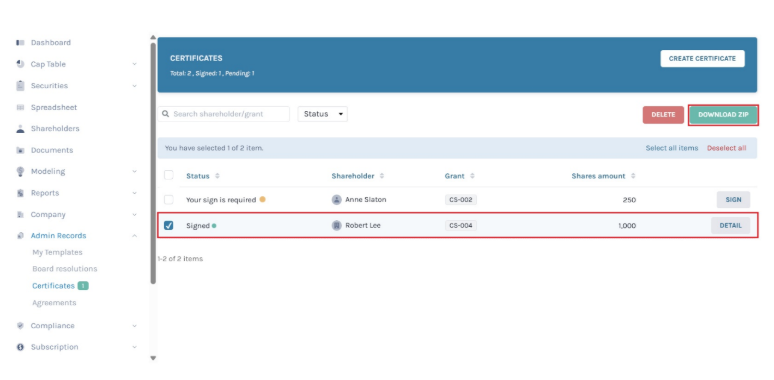This screenshot has height=380, width=774.
Task: Click the Subscription dollar icon
Action: point(20,347)
